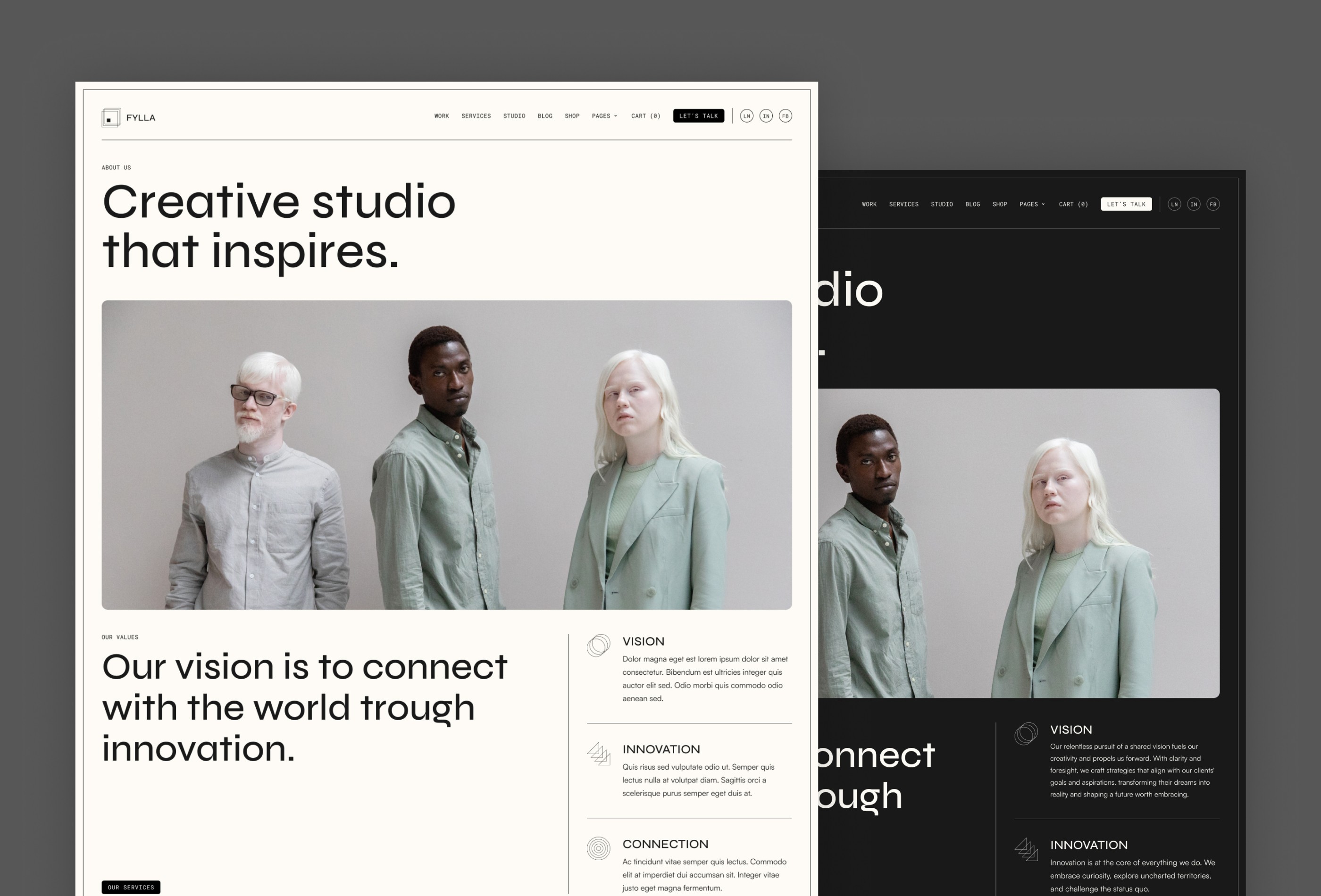Open IN social icon on dark page

point(1194,204)
